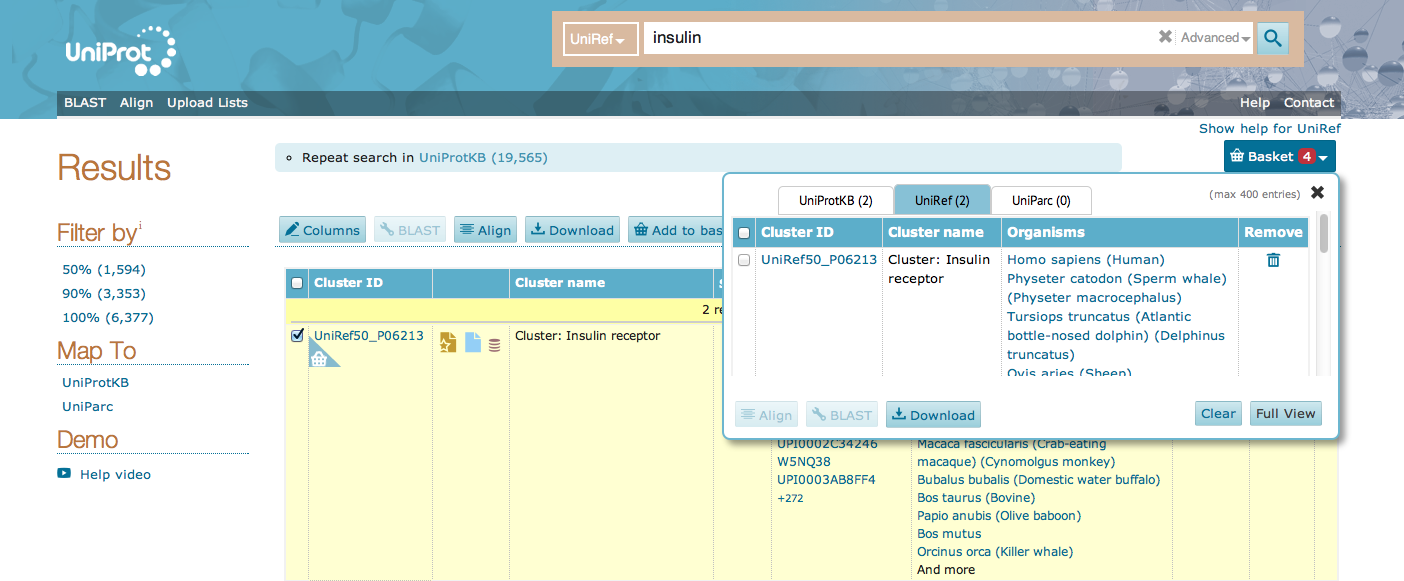The height and width of the screenshot is (581, 1404).
Task: Map results to UniParc in sidebar
Action: tap(87, 406)
